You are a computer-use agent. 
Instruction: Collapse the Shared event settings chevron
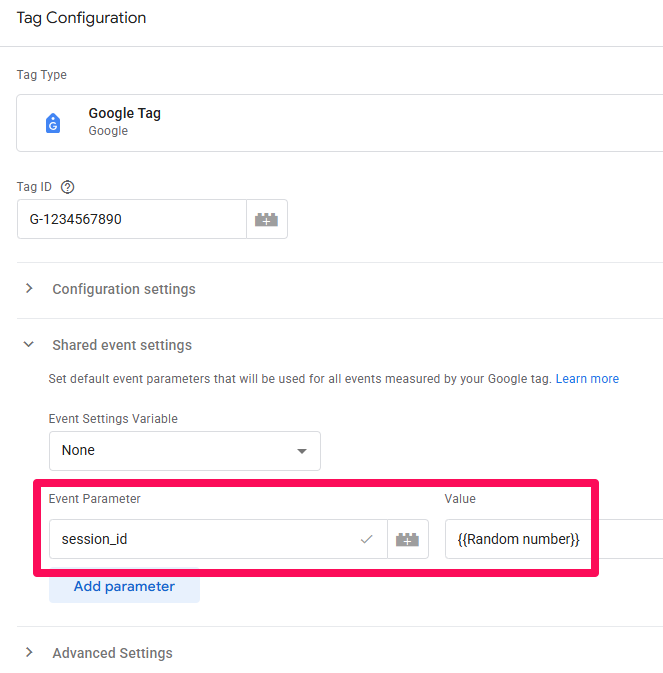(x=29, y=345)
